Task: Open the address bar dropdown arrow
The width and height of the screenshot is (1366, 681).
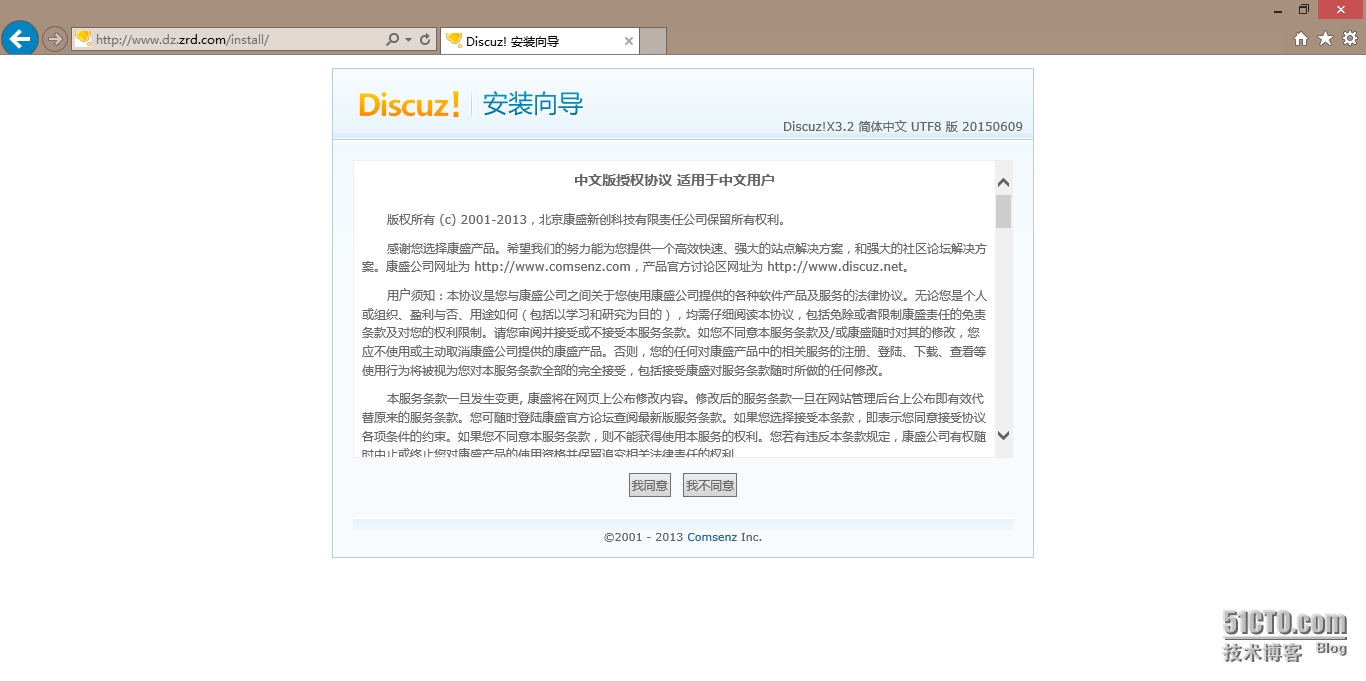Action: (408, 40)
